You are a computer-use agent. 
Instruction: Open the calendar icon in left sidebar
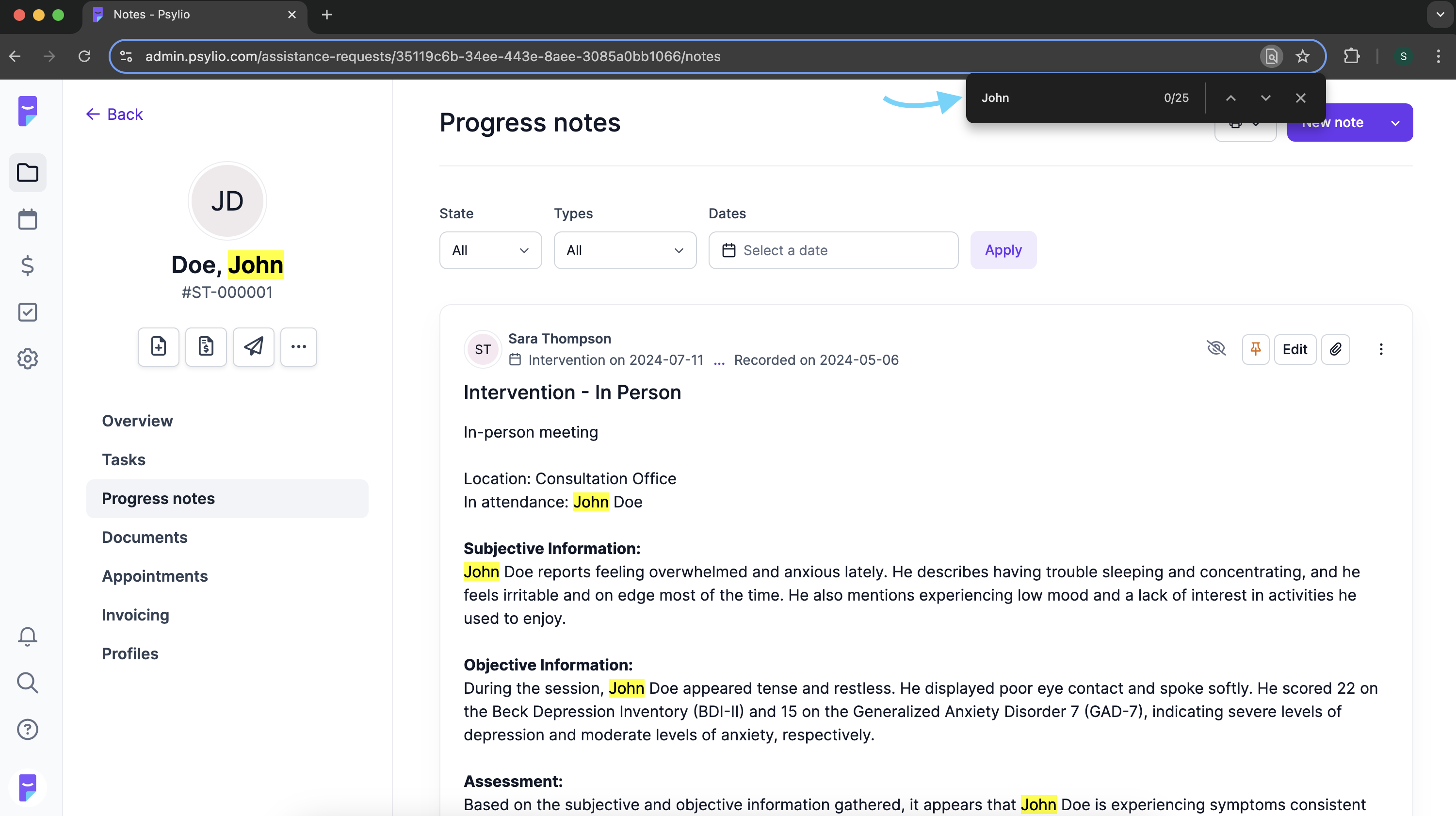[x=27, y=219]
